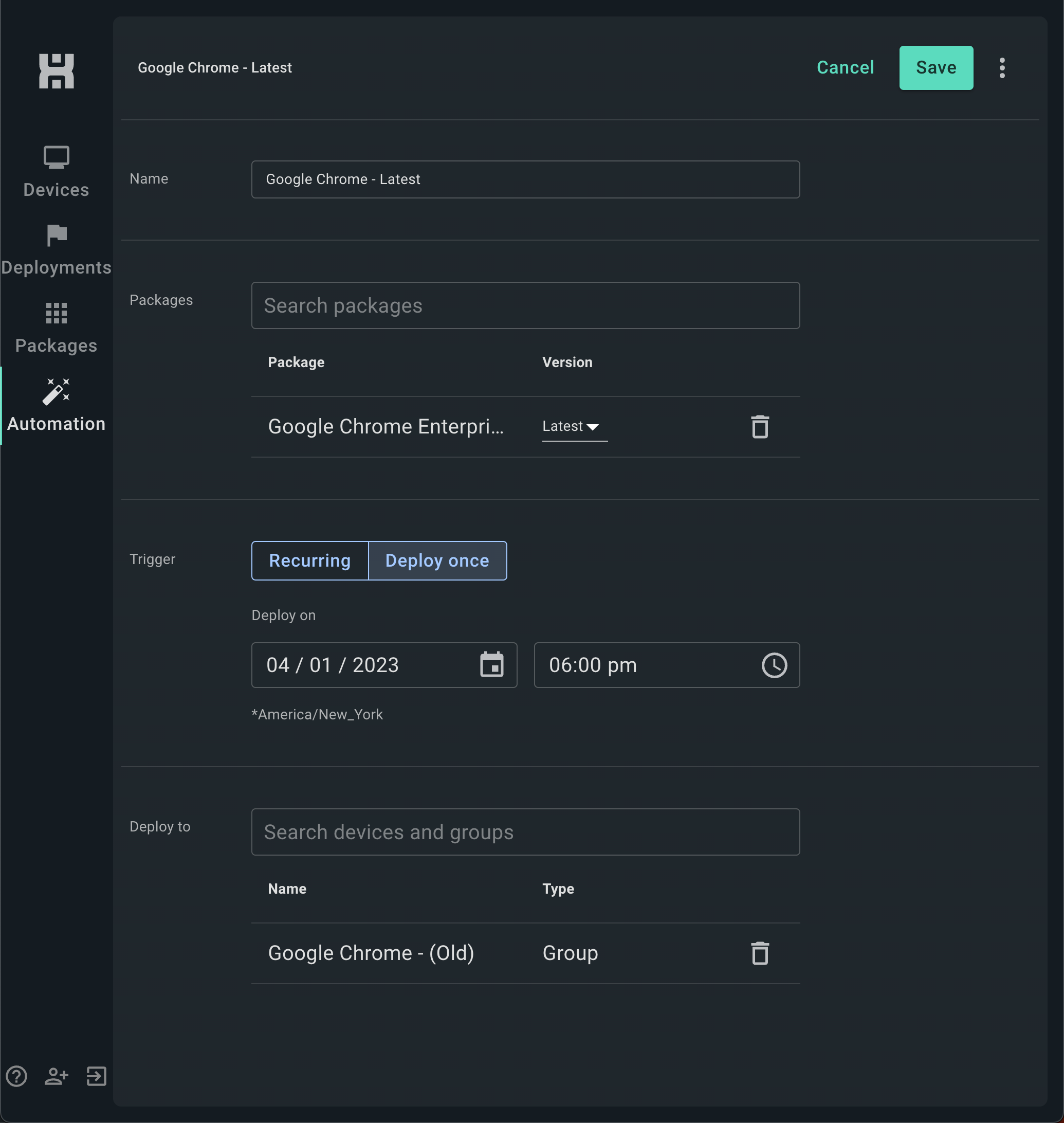The height and width of the screenshot is (1123, 1064).
Task: Select Automation in the sidebar
Action: [x=56, y=406]
